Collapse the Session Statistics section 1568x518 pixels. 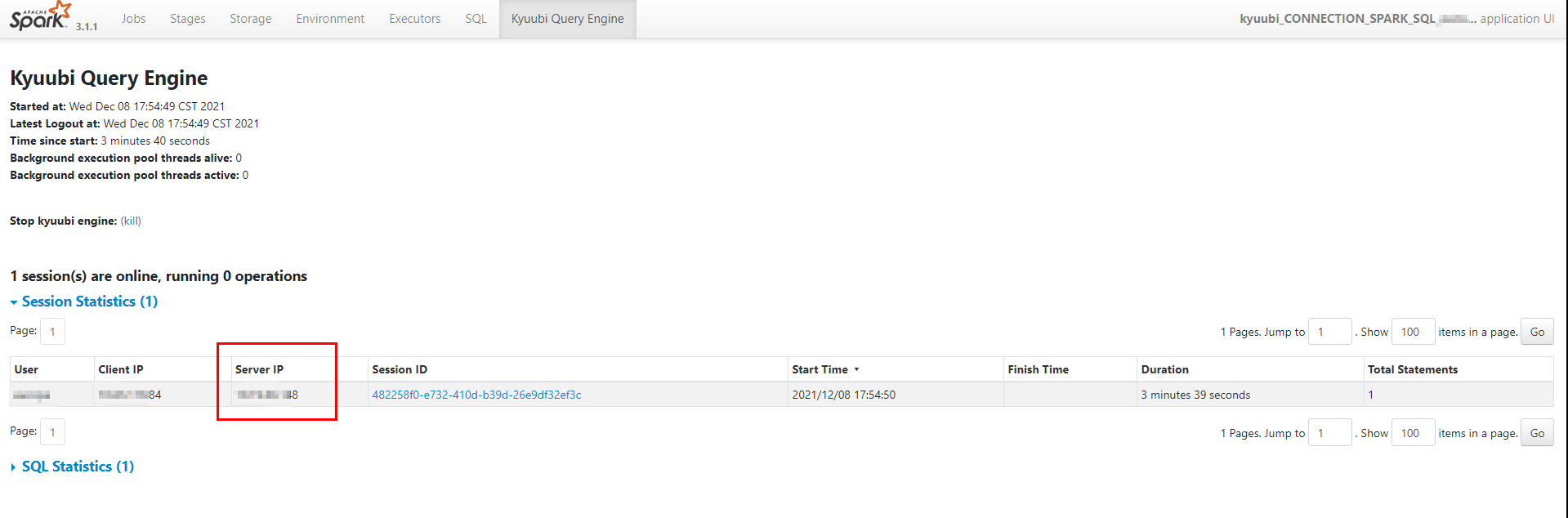point(83,301)
